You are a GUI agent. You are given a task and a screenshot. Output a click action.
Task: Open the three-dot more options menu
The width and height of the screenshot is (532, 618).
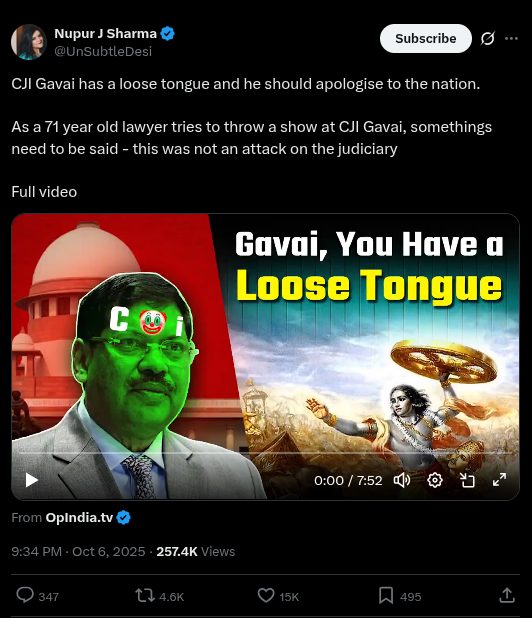click(x=511, y=38)
